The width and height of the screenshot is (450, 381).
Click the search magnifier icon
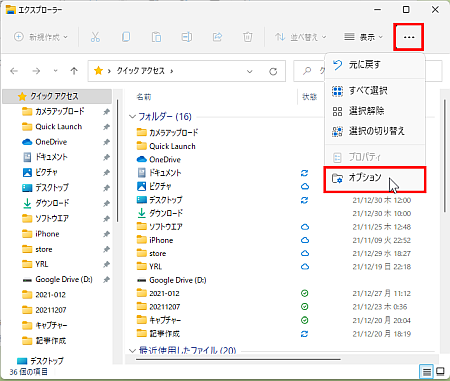[307, 71]
